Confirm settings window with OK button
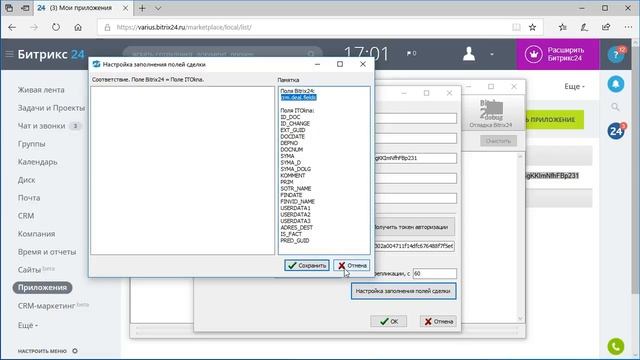 [389, 321]
